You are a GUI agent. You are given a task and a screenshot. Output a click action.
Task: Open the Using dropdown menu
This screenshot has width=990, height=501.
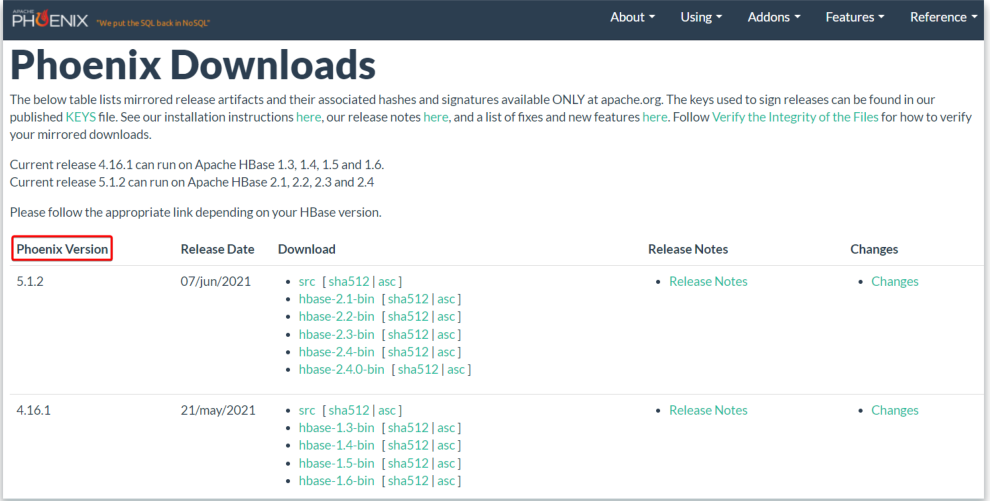click(701, 18)
